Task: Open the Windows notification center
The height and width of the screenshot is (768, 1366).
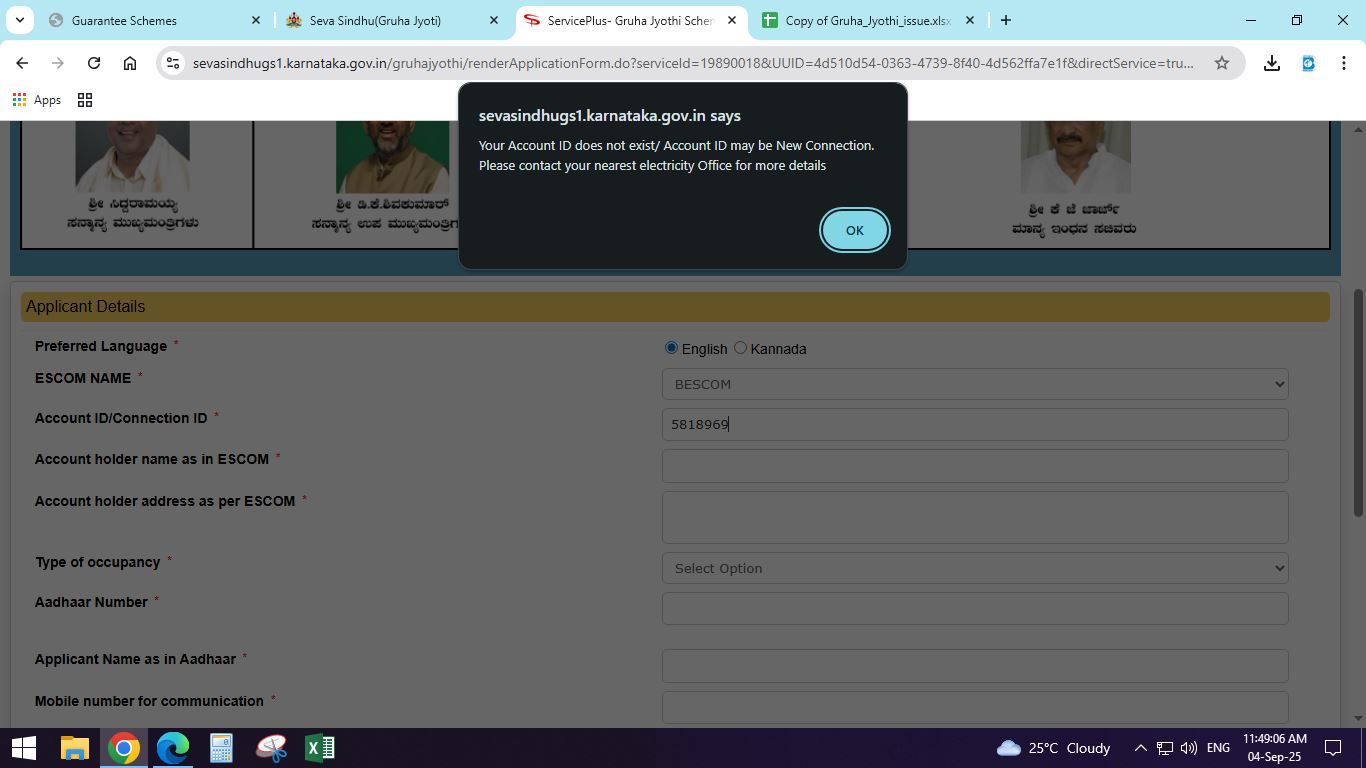Action: 1333,748
